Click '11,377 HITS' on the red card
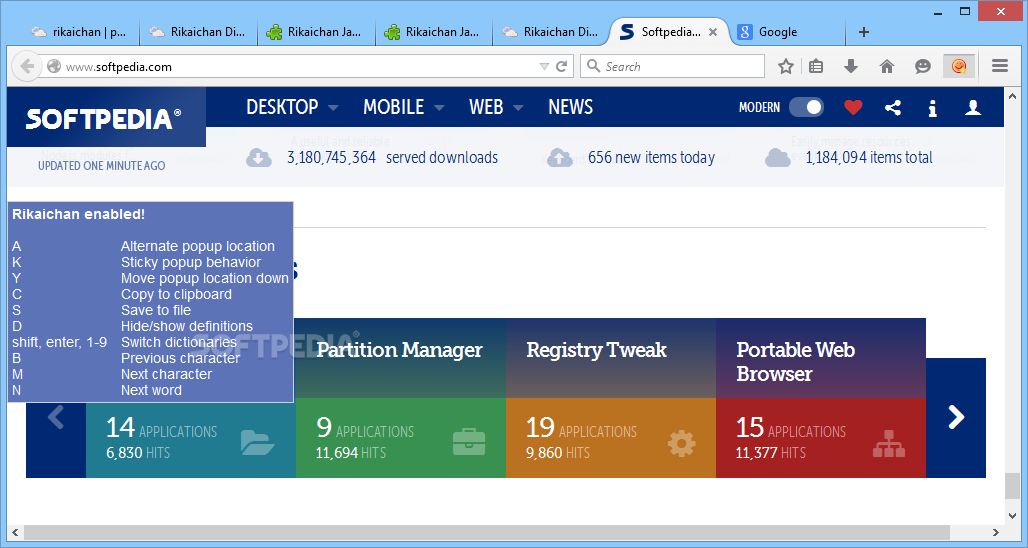The image size is (1028, 548). (770, 453)
